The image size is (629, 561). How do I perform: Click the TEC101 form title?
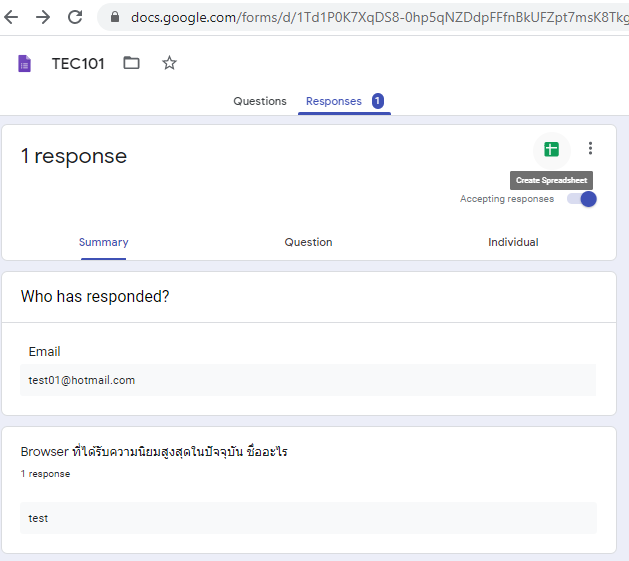click(x=78, y=64)
